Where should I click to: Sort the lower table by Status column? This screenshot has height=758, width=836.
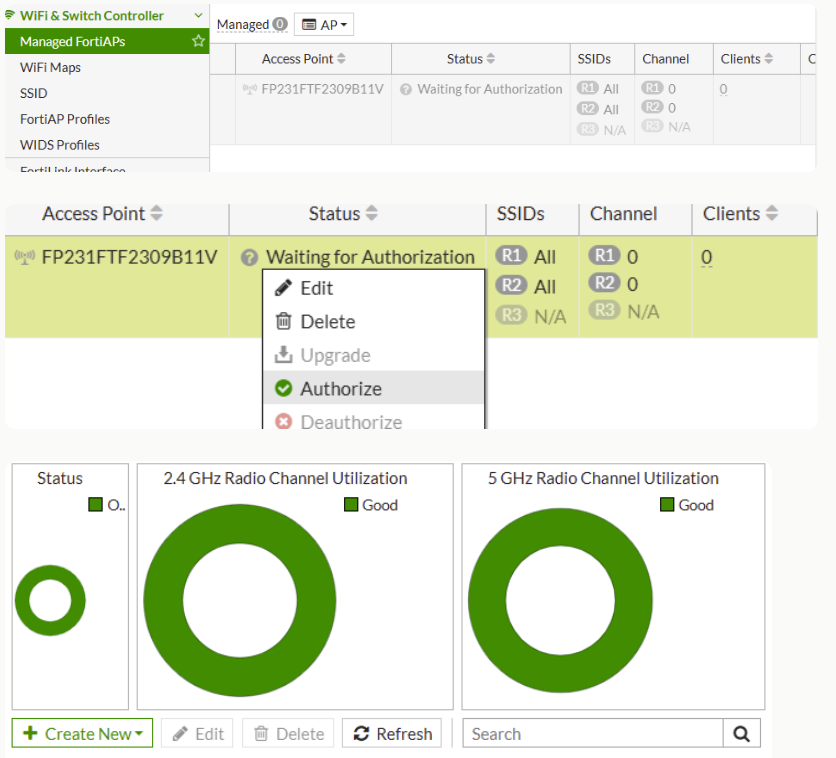(x=372, y=214)
